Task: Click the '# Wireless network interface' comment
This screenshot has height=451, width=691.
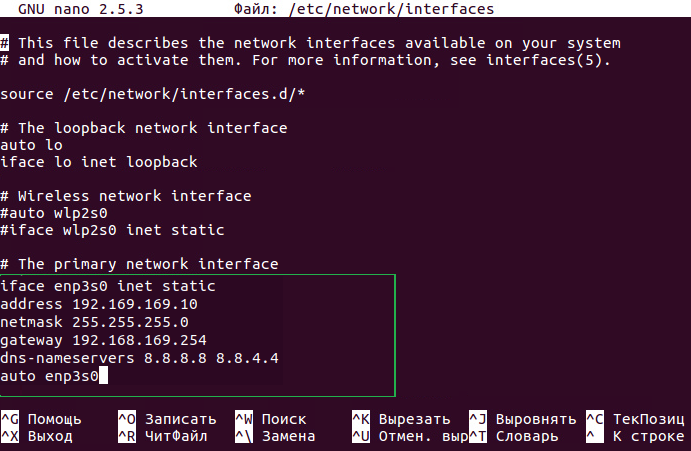Action: 126,196
